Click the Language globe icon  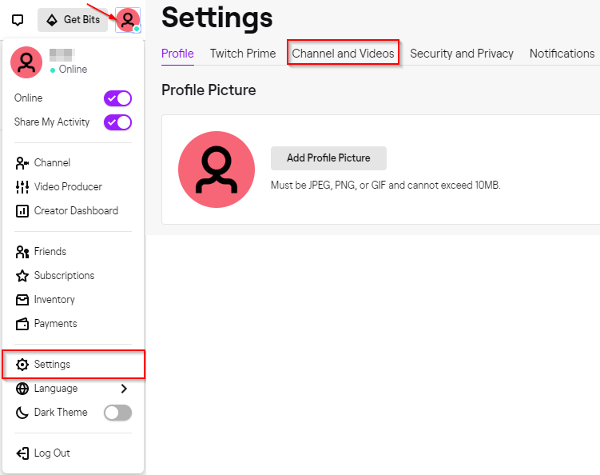(x=22, y=388)
